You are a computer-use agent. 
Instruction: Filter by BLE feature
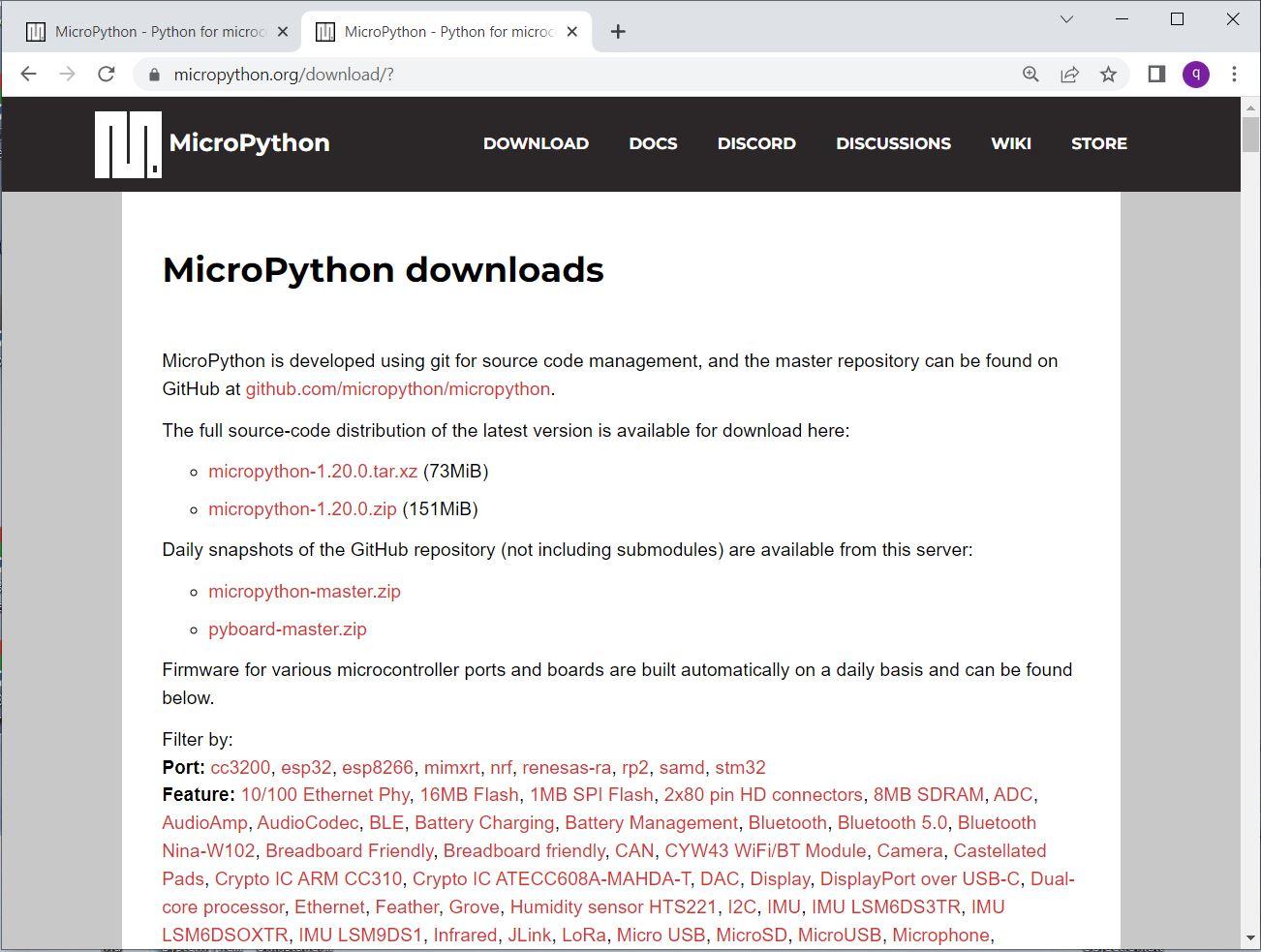(x=386, y=823)
